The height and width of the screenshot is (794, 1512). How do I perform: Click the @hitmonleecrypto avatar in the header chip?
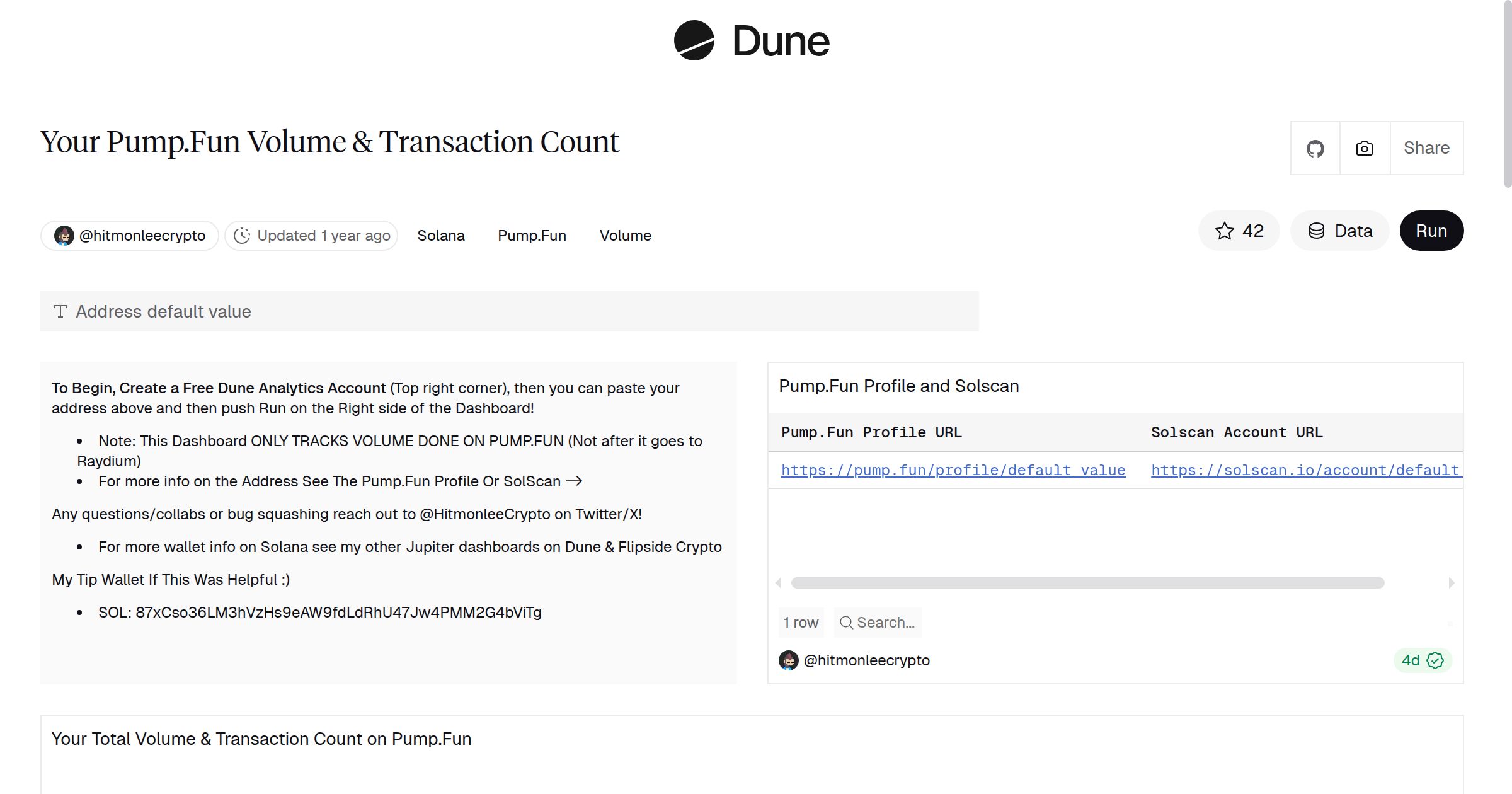65,235
